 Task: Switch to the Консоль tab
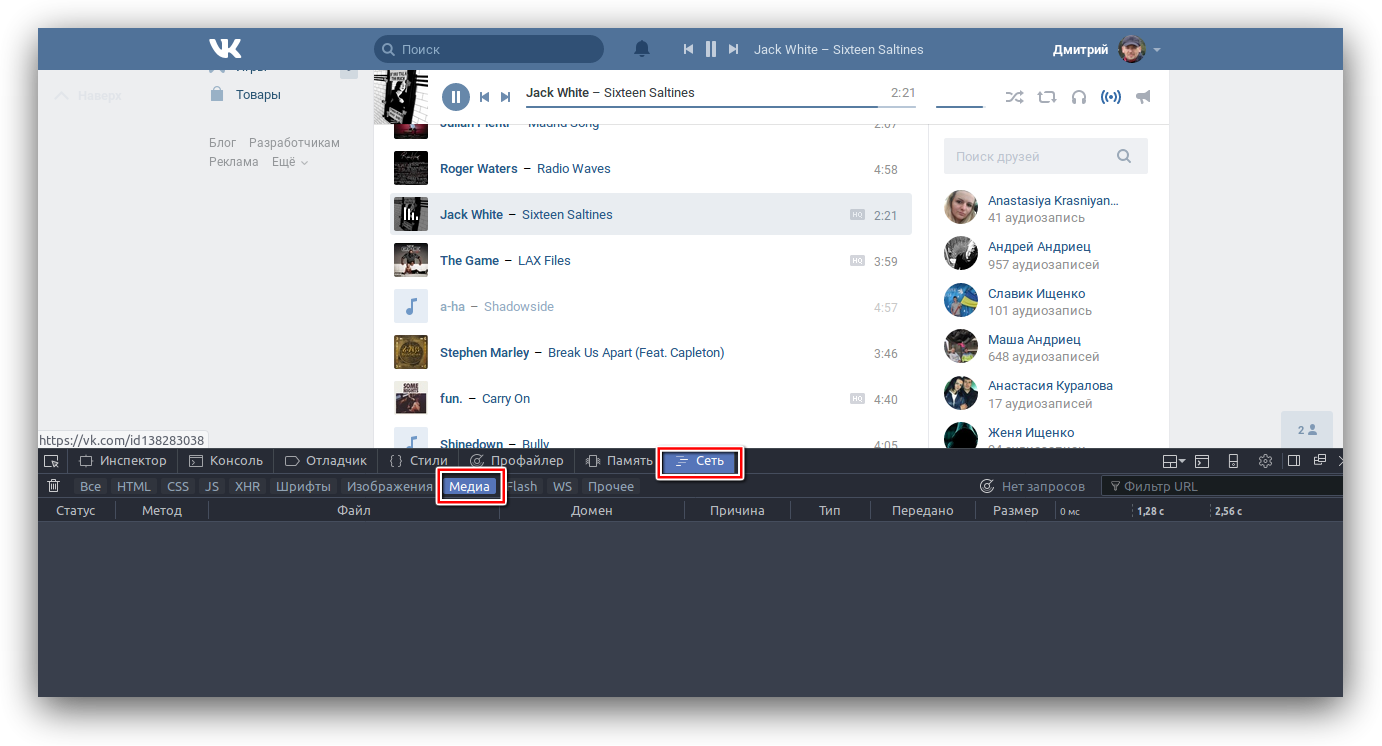226,461
